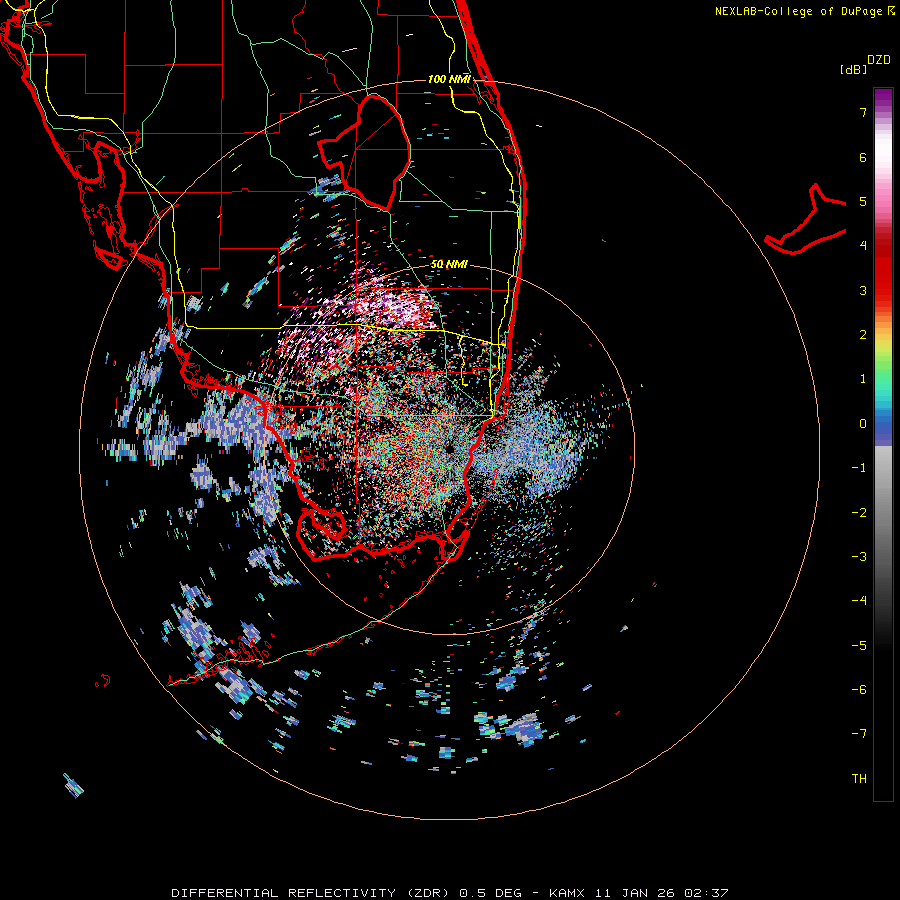This screenshot has height=900, width=900.
Task: Click the purple top of the color bar
Action: [x=883, y=98]
